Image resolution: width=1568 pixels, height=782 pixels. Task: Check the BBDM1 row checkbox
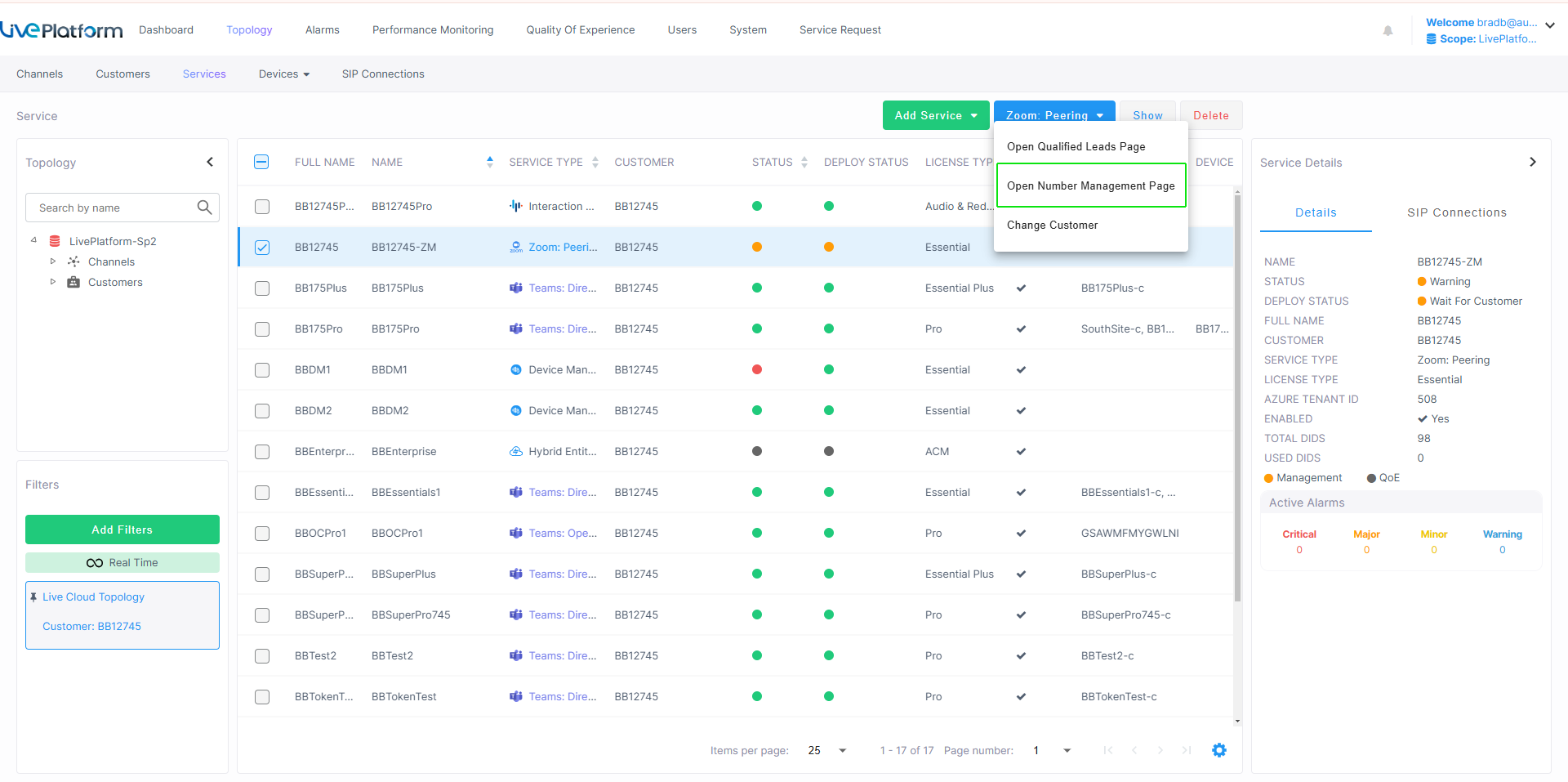(262, 370)
